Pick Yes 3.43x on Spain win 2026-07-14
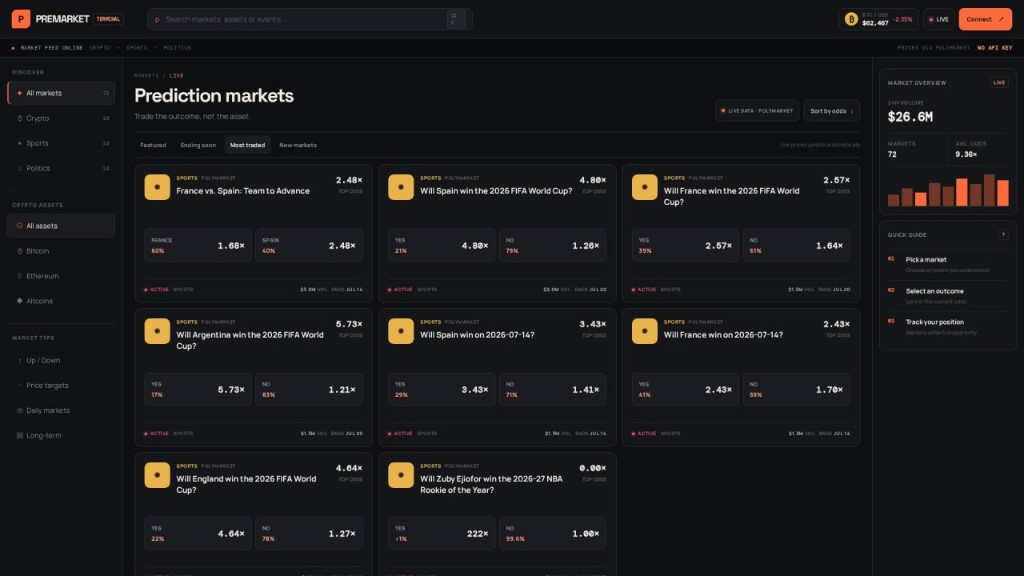This screenshot has width=1024, height=576. [441, 389]
